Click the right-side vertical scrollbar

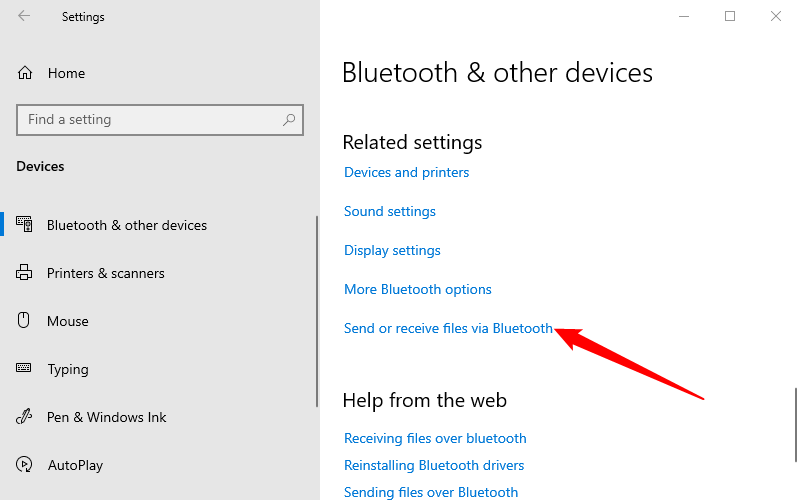pos(795,425)
